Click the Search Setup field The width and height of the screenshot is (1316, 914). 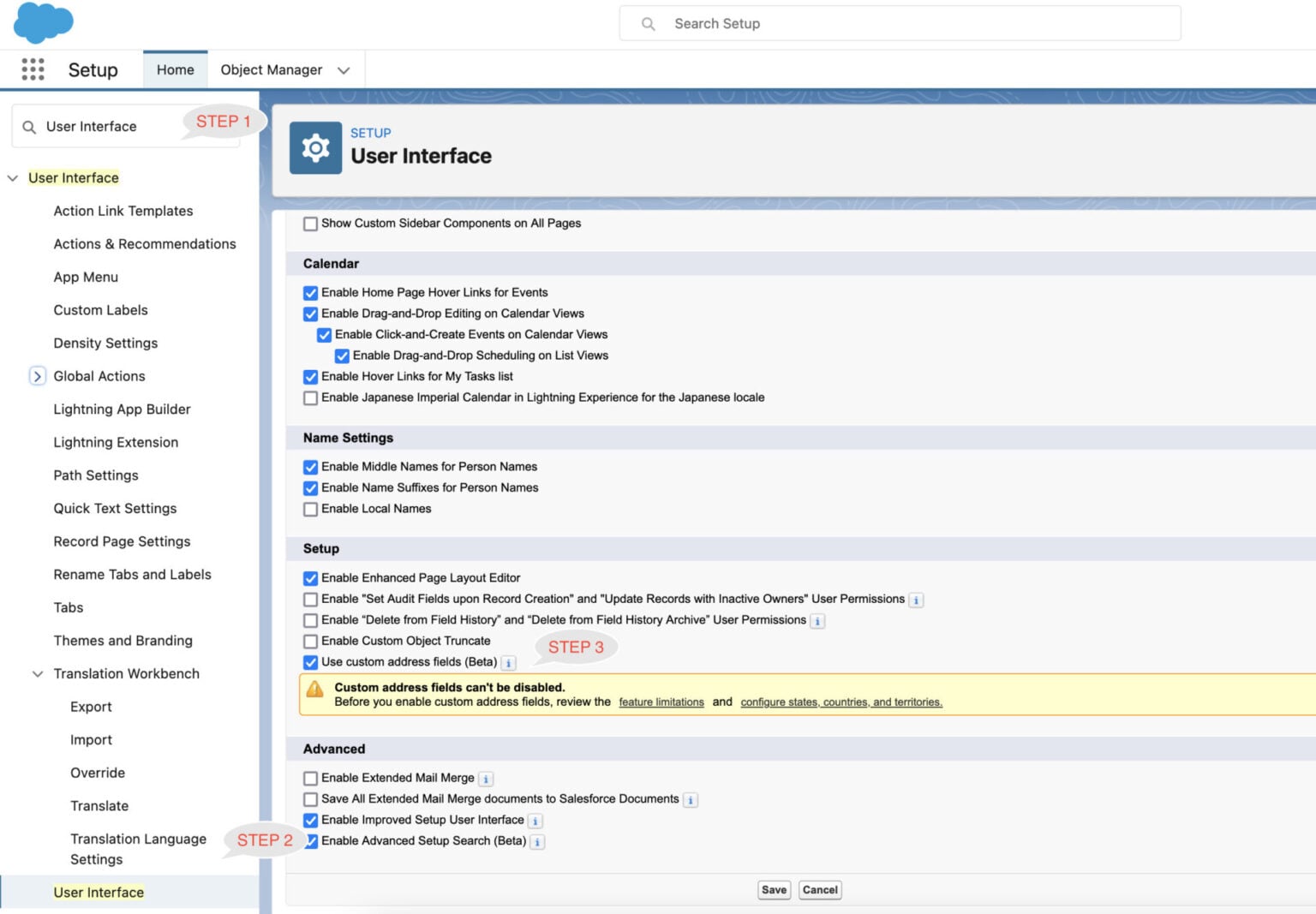900,24
